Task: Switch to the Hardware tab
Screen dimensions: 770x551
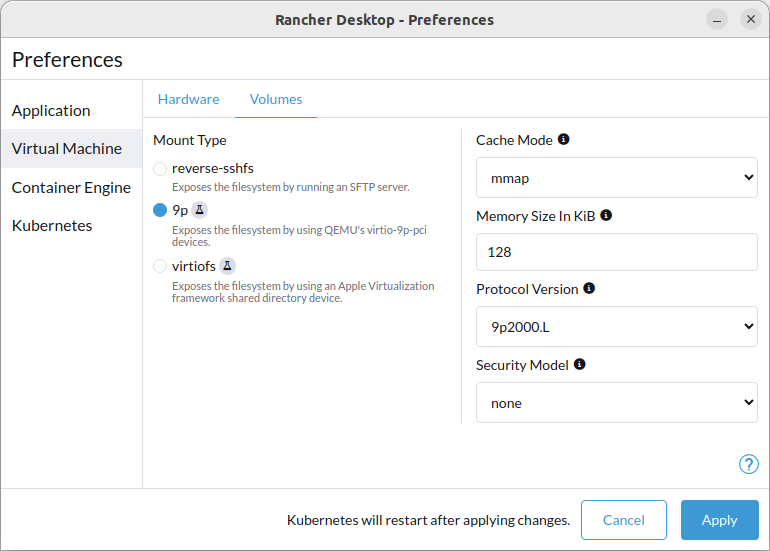Action: click(189, 99)
